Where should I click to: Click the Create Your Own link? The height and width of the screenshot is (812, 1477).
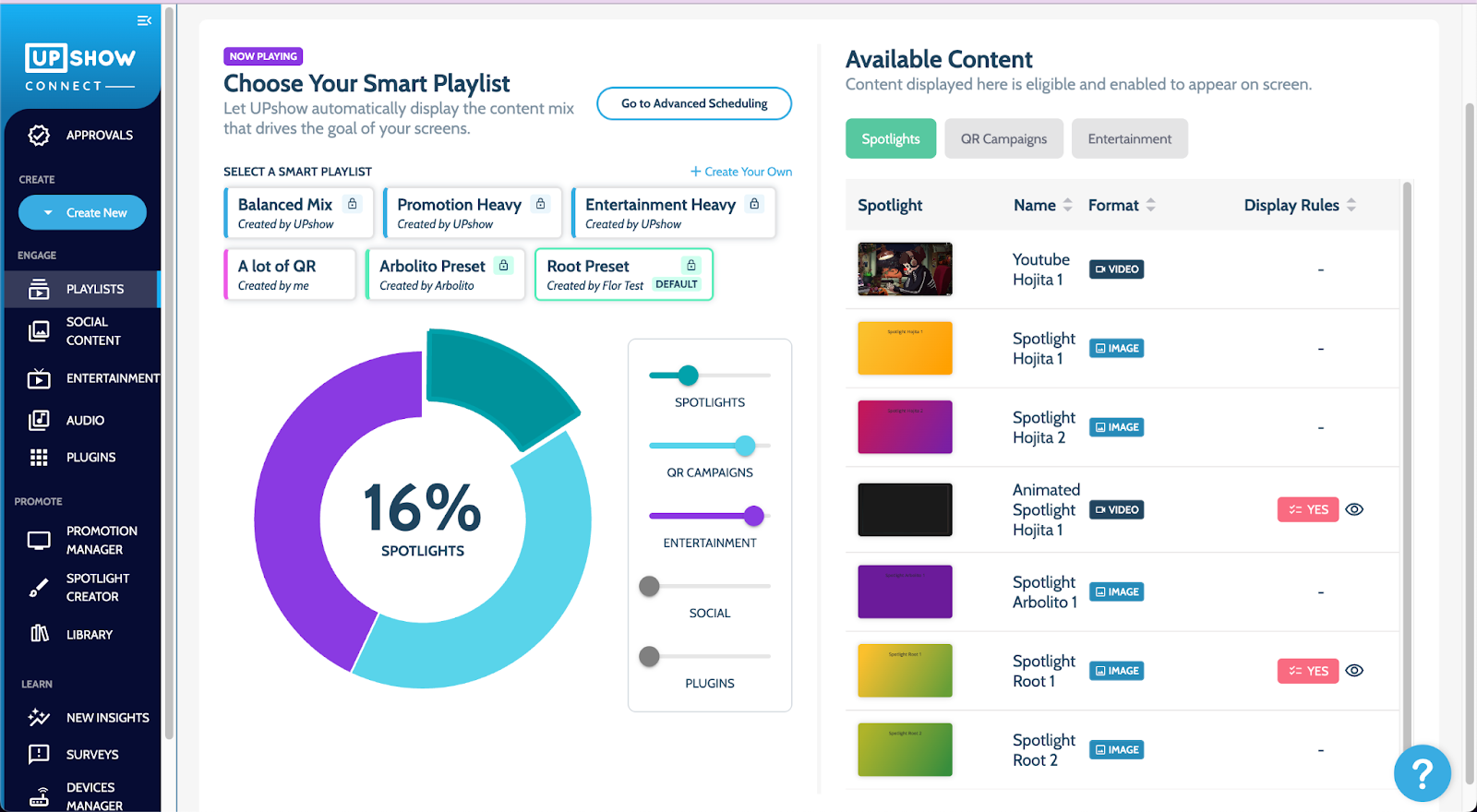(x=741, y=172)
